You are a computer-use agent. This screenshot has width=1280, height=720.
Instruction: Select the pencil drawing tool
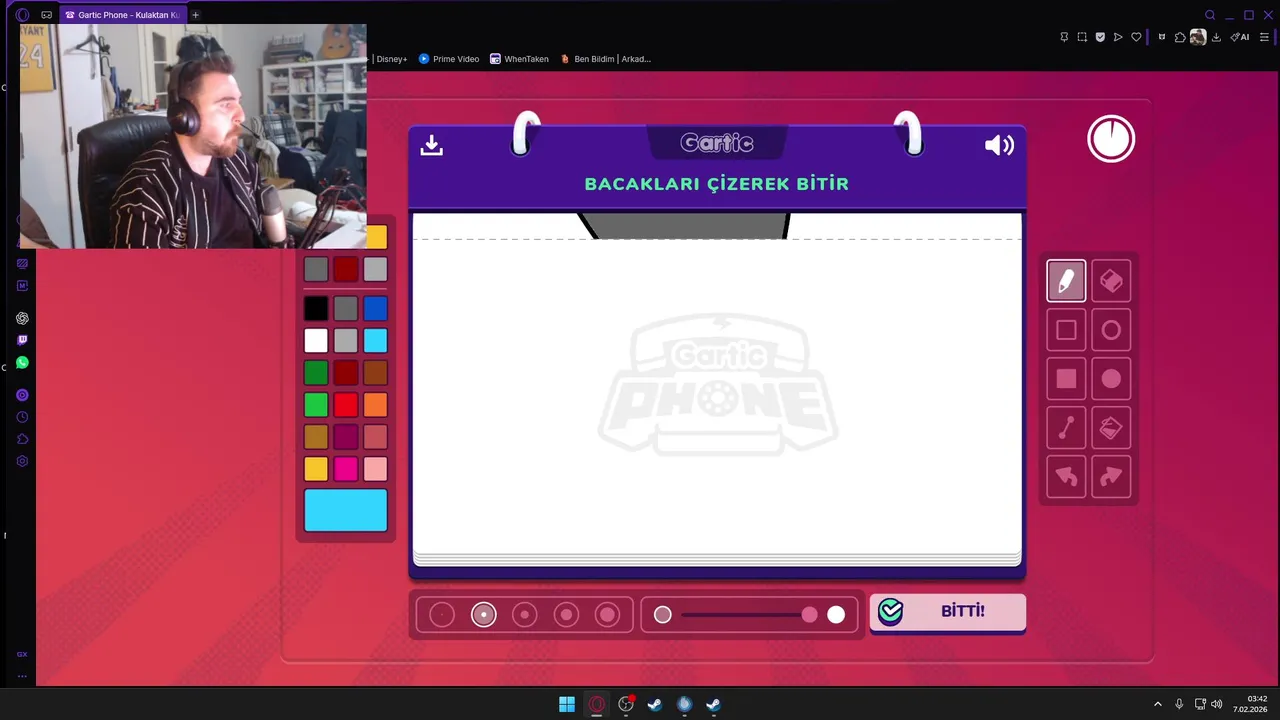point(1066,281)
